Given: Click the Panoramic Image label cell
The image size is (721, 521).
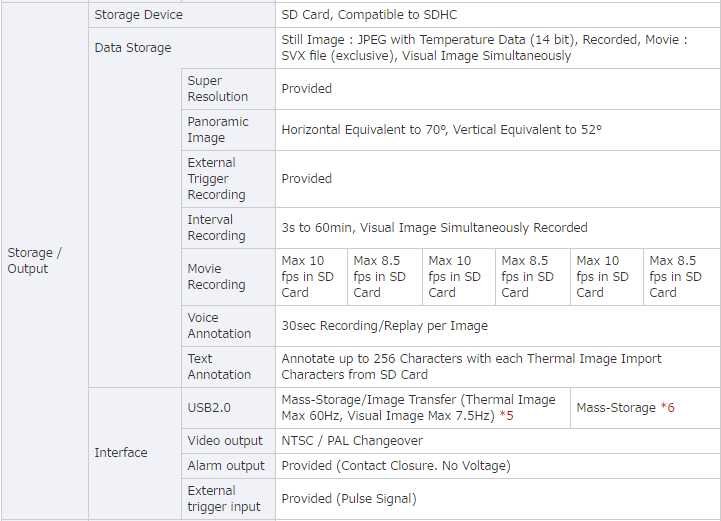Looking at the screenshot, I should (x=229, y=130).
